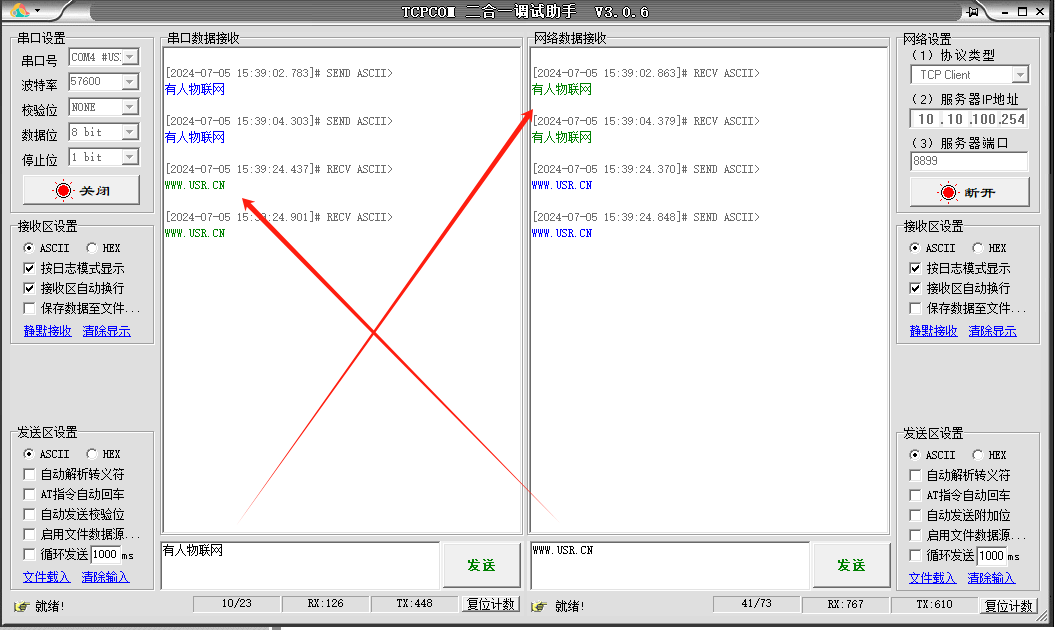This screenshot has width=1055, height=630.
Task: Select HEX in serial send settings
Action: pos(92,454)
